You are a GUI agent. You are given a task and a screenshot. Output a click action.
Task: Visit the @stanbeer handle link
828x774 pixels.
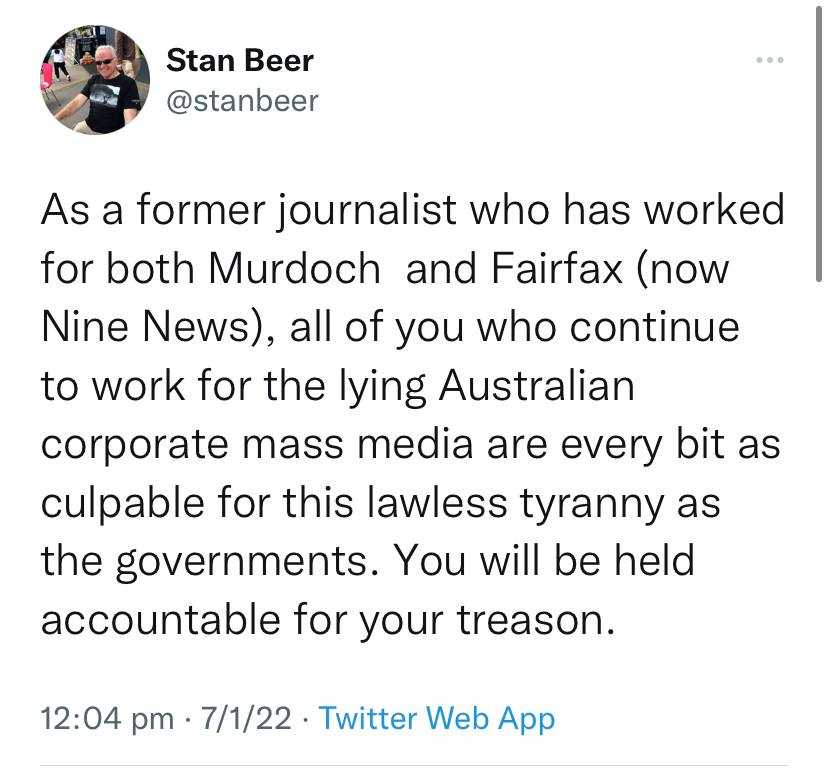(241, 101)
